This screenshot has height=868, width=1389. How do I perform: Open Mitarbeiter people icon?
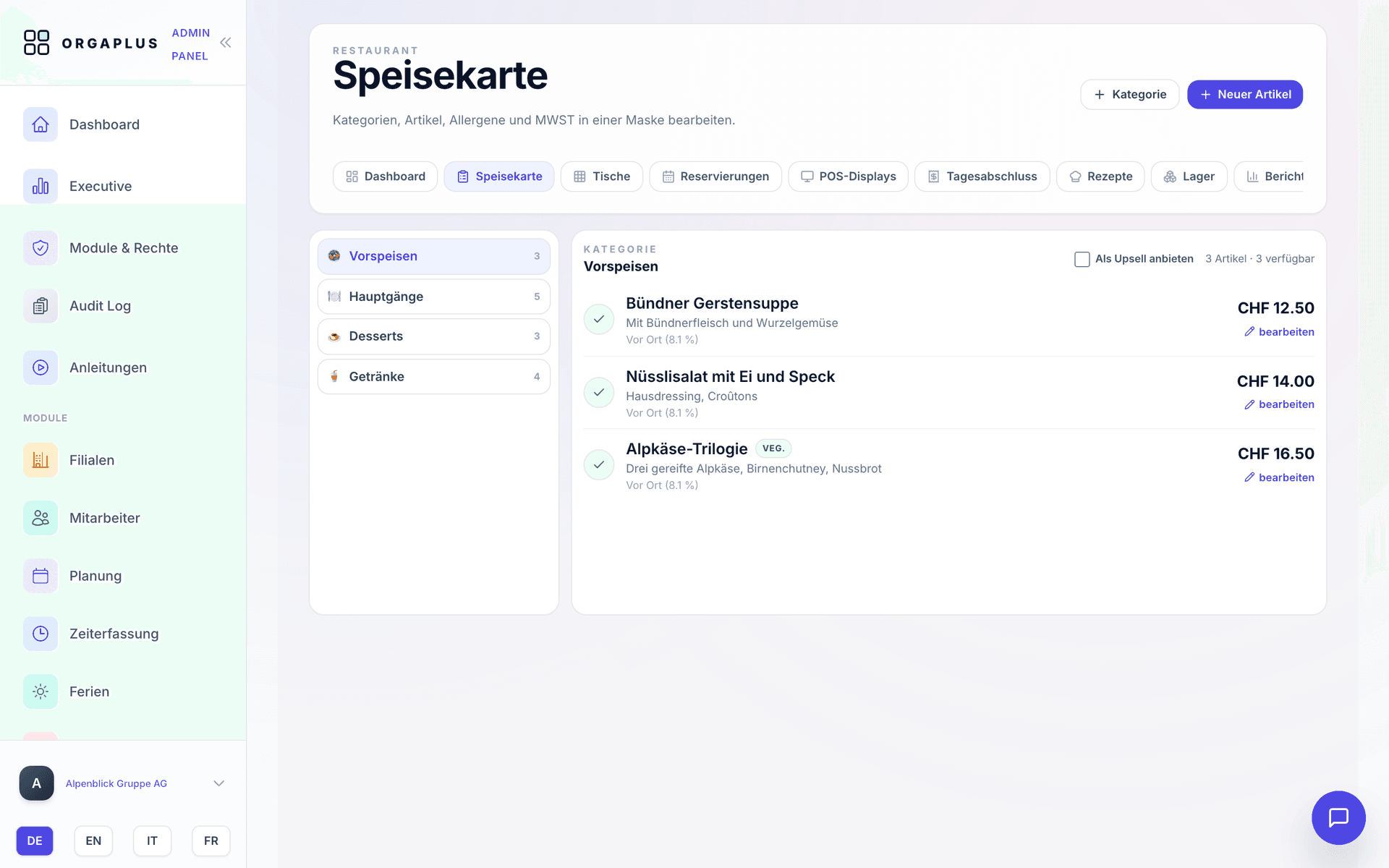click(x=41, y=518)
